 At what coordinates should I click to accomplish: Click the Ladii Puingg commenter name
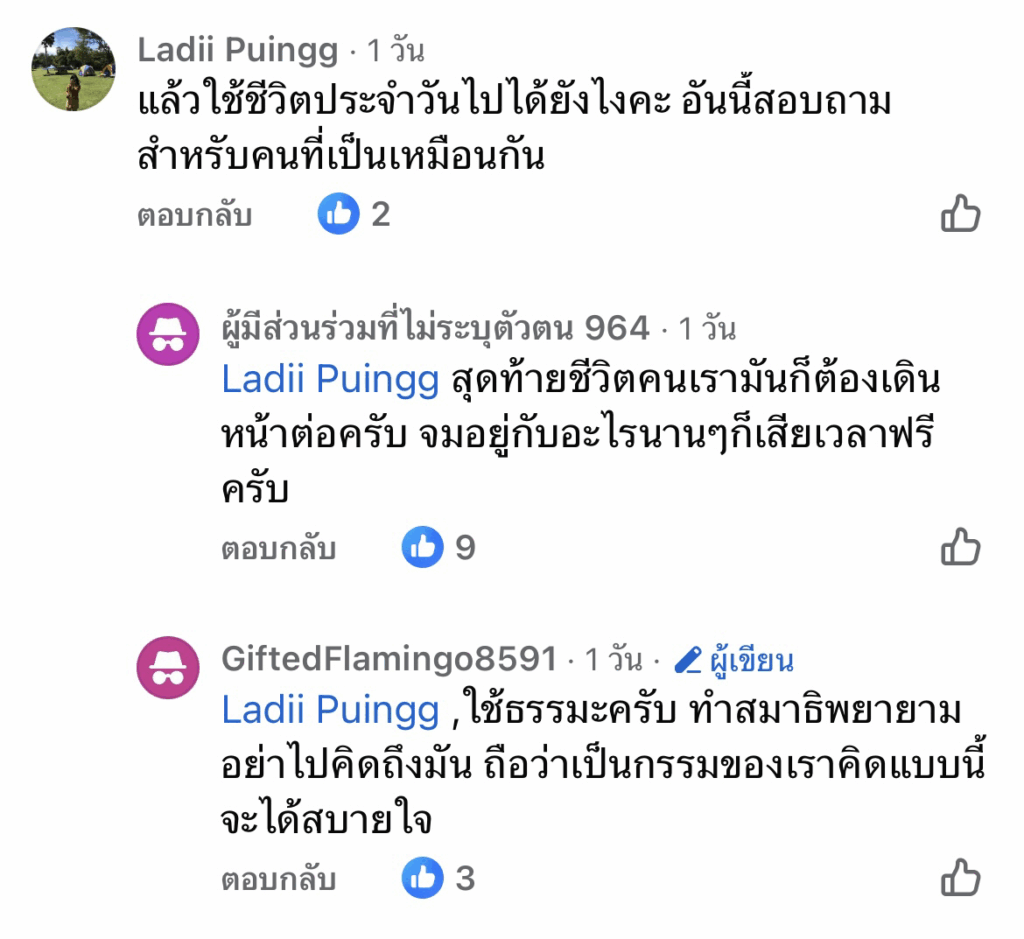236,49
